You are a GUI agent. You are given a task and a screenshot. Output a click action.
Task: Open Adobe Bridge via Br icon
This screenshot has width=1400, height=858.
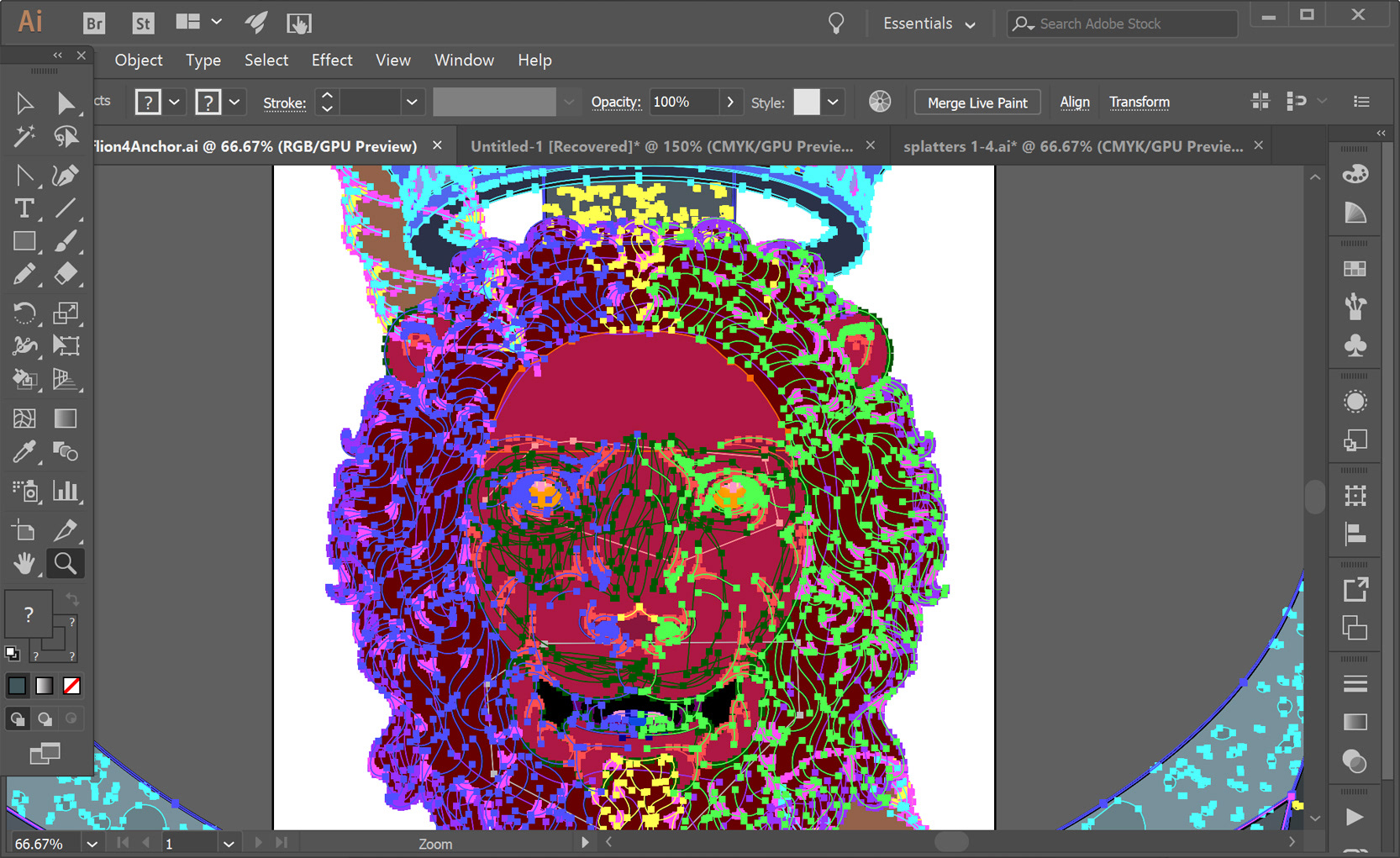coord(94,24)
